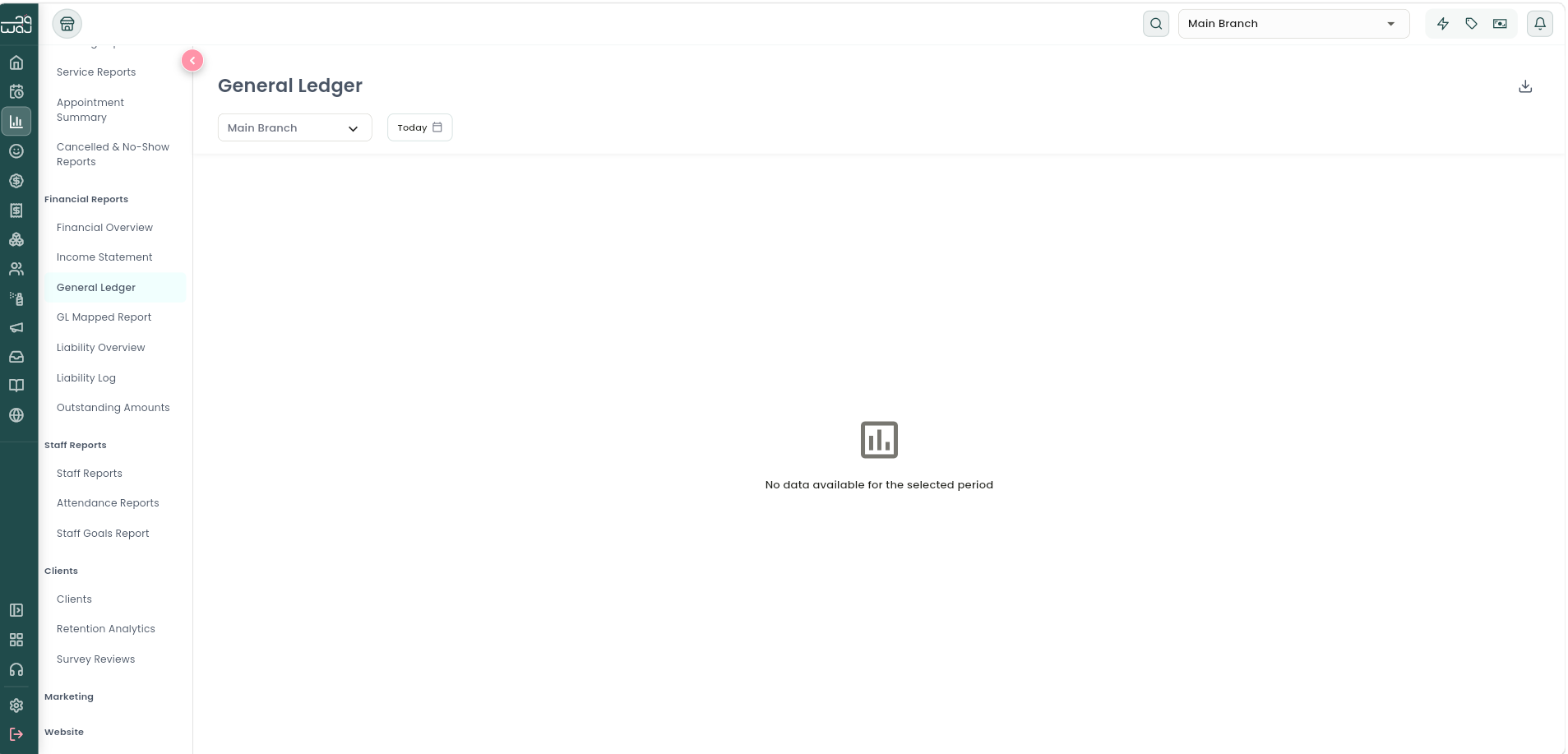Expand the Main Branch header dropdown
This screenshot has height=754, width=1568.
pyautogui.click(x=1293, y=24)
